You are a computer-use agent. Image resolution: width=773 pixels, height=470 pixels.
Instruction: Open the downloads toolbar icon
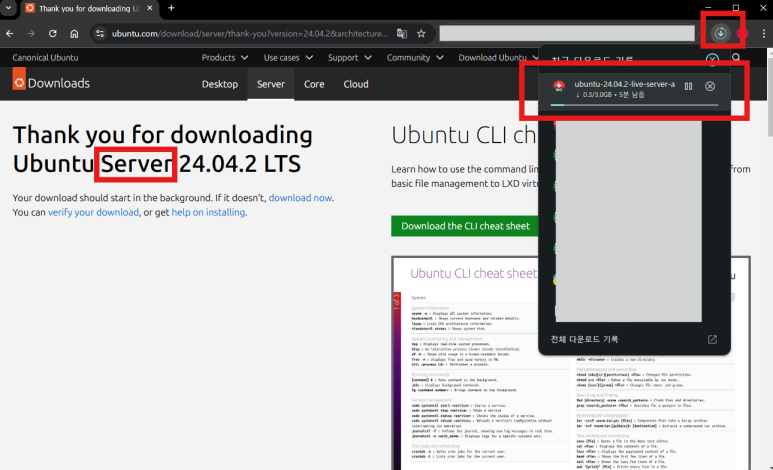(x=720, y=34)
